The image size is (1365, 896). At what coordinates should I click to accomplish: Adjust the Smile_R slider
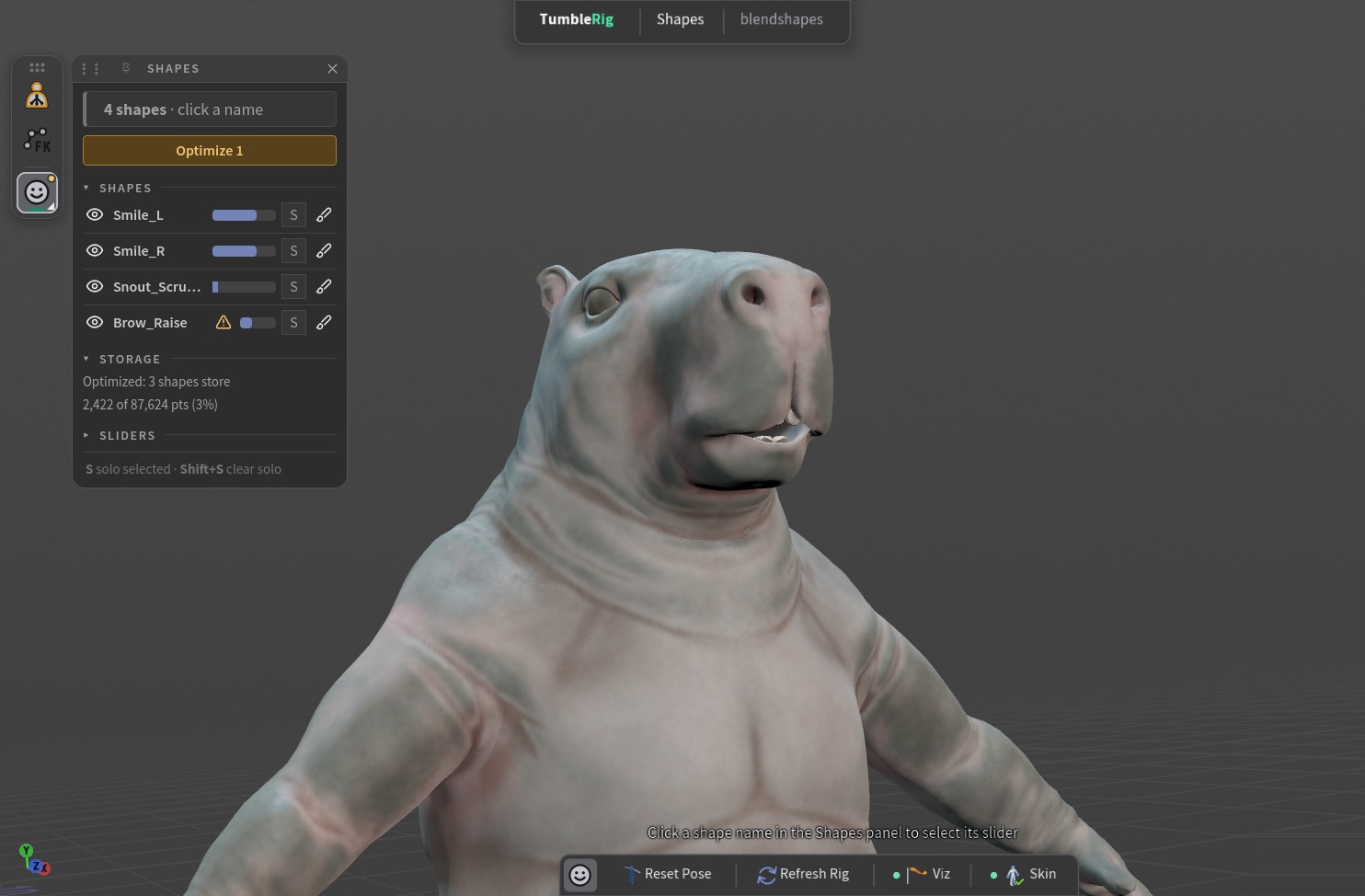(x=244, y=251)
